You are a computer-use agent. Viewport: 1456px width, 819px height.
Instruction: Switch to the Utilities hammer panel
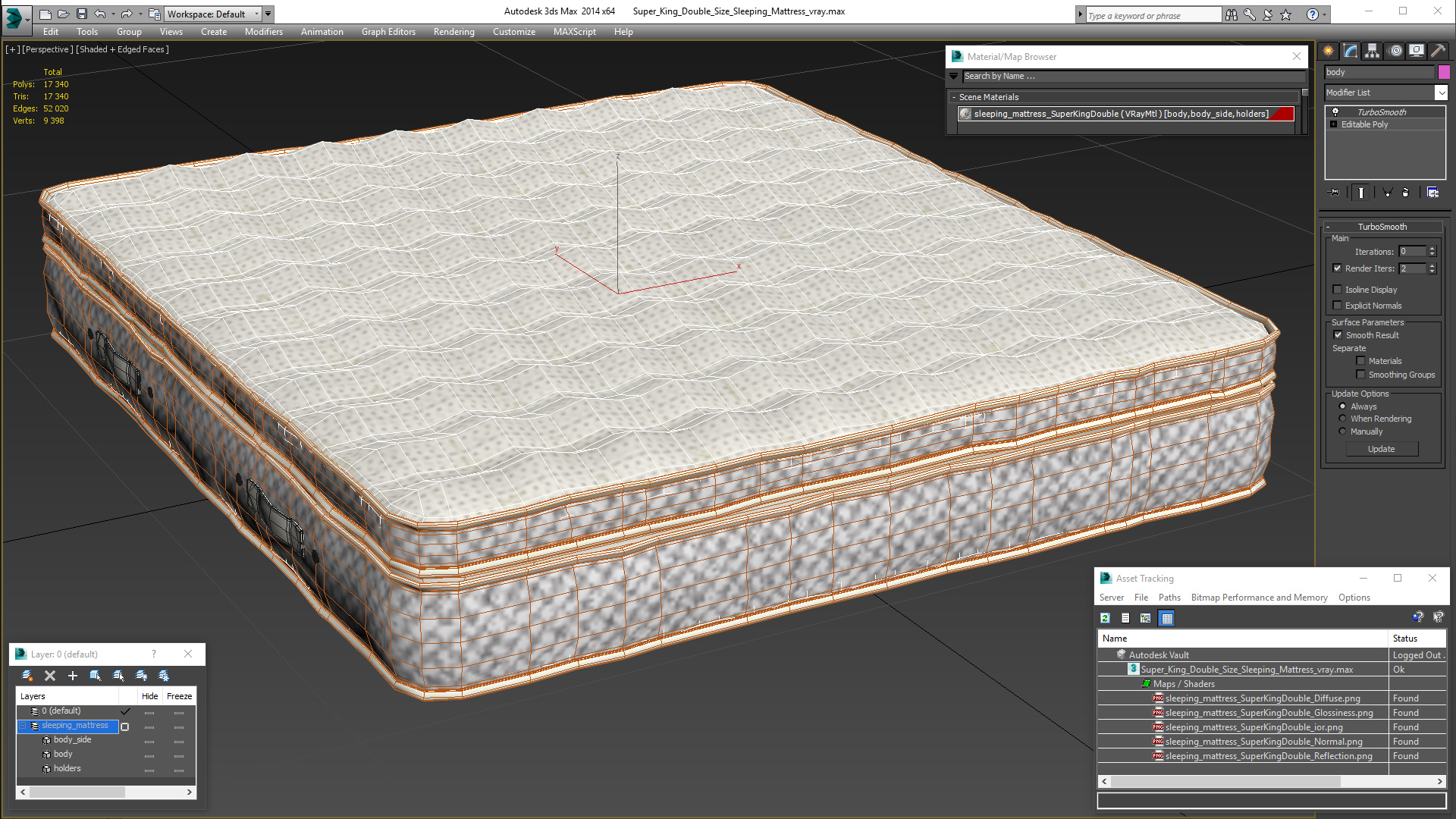point(1438,51)
